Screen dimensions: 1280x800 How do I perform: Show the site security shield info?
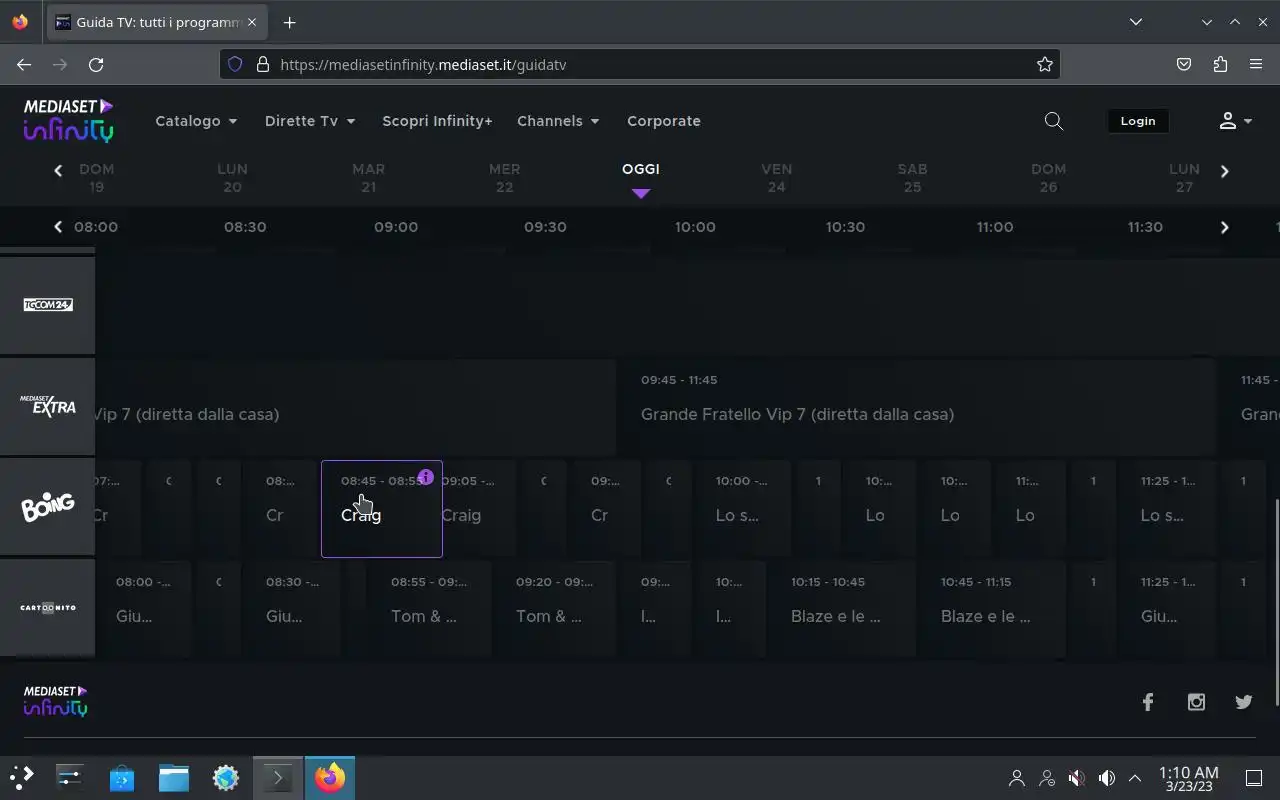(x=235, y=64)
